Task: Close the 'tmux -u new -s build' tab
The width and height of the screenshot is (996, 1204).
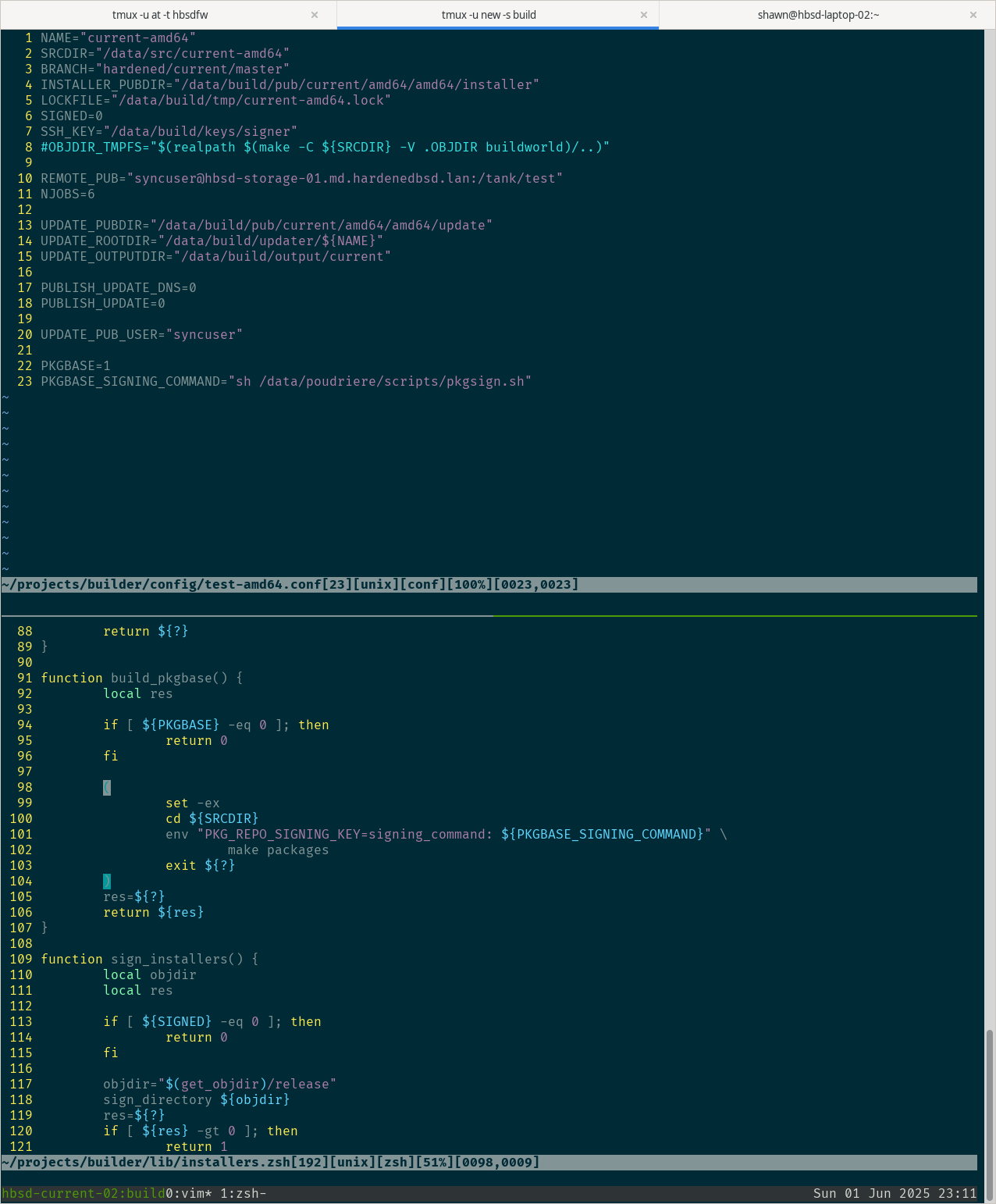Action: 644,15
